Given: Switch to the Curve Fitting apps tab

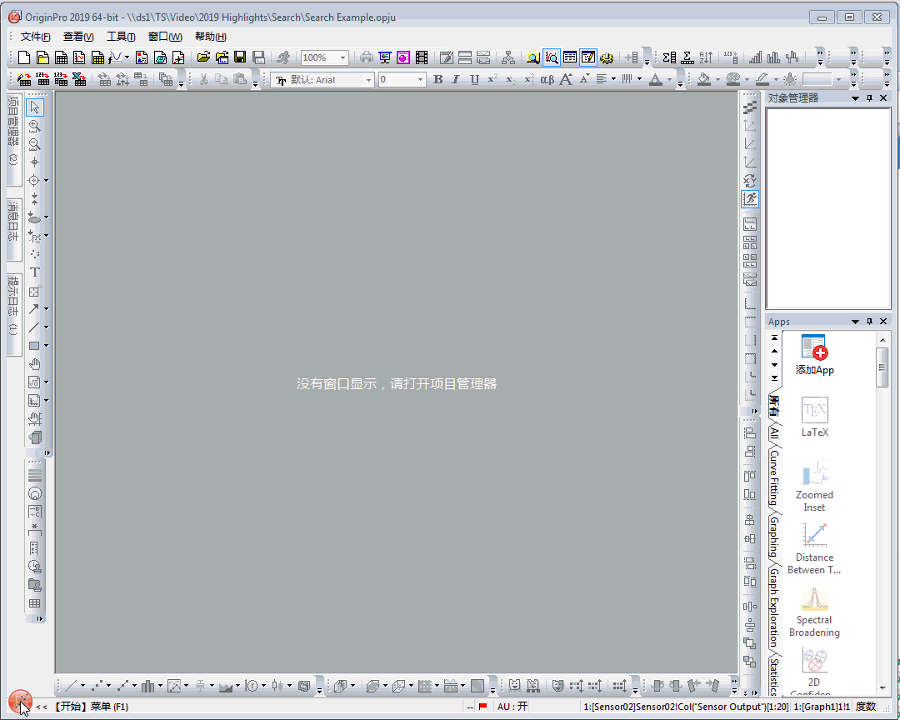Looking at the screenshot, I should point(774,477).
